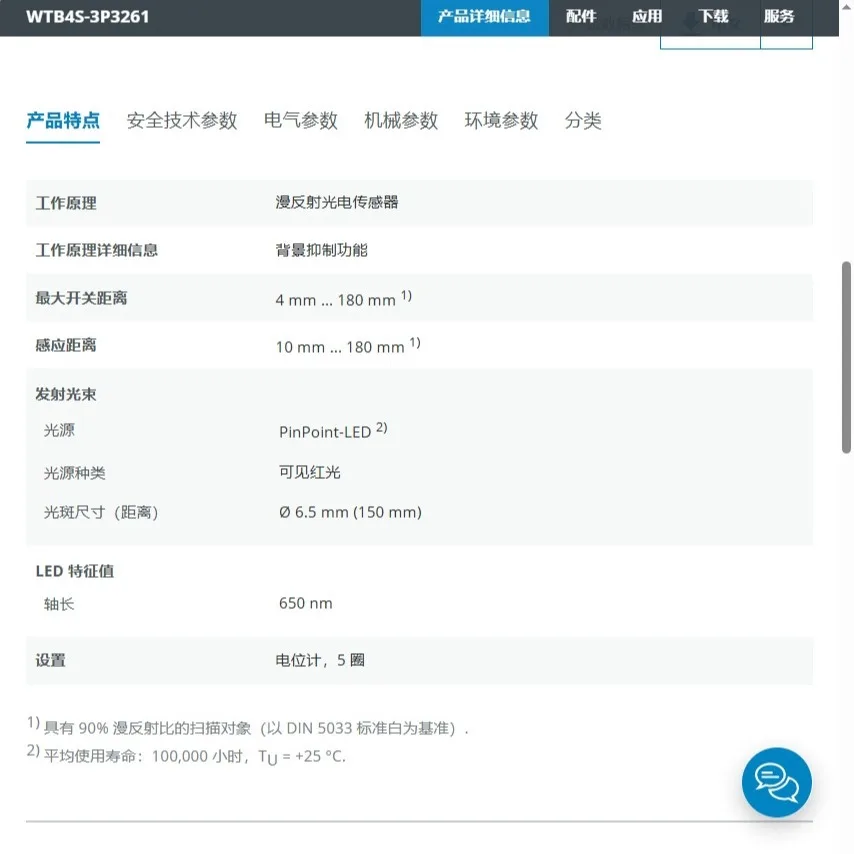Viewport: 854px width, 854px height.
Task: Open the 应用 header tab
Action: [647, 17]
